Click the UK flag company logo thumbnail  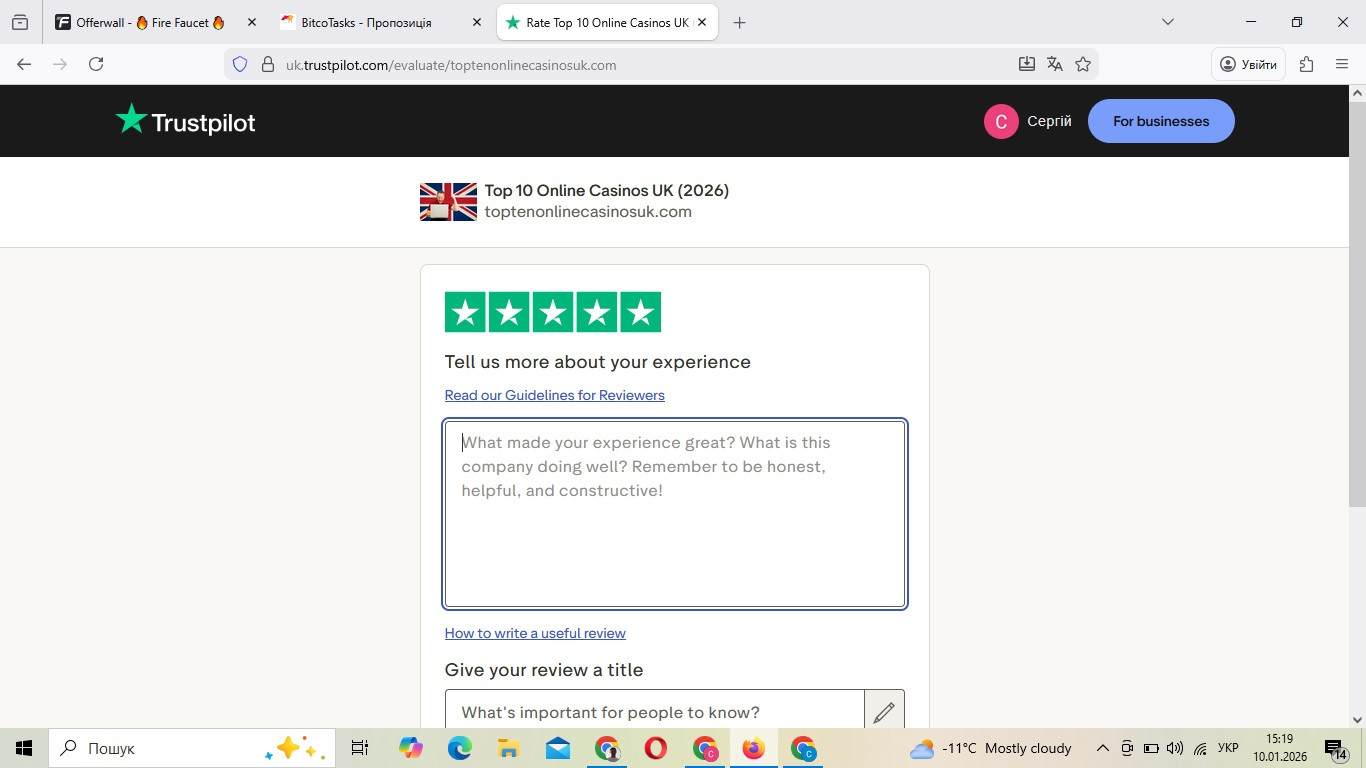pos(448,201)
